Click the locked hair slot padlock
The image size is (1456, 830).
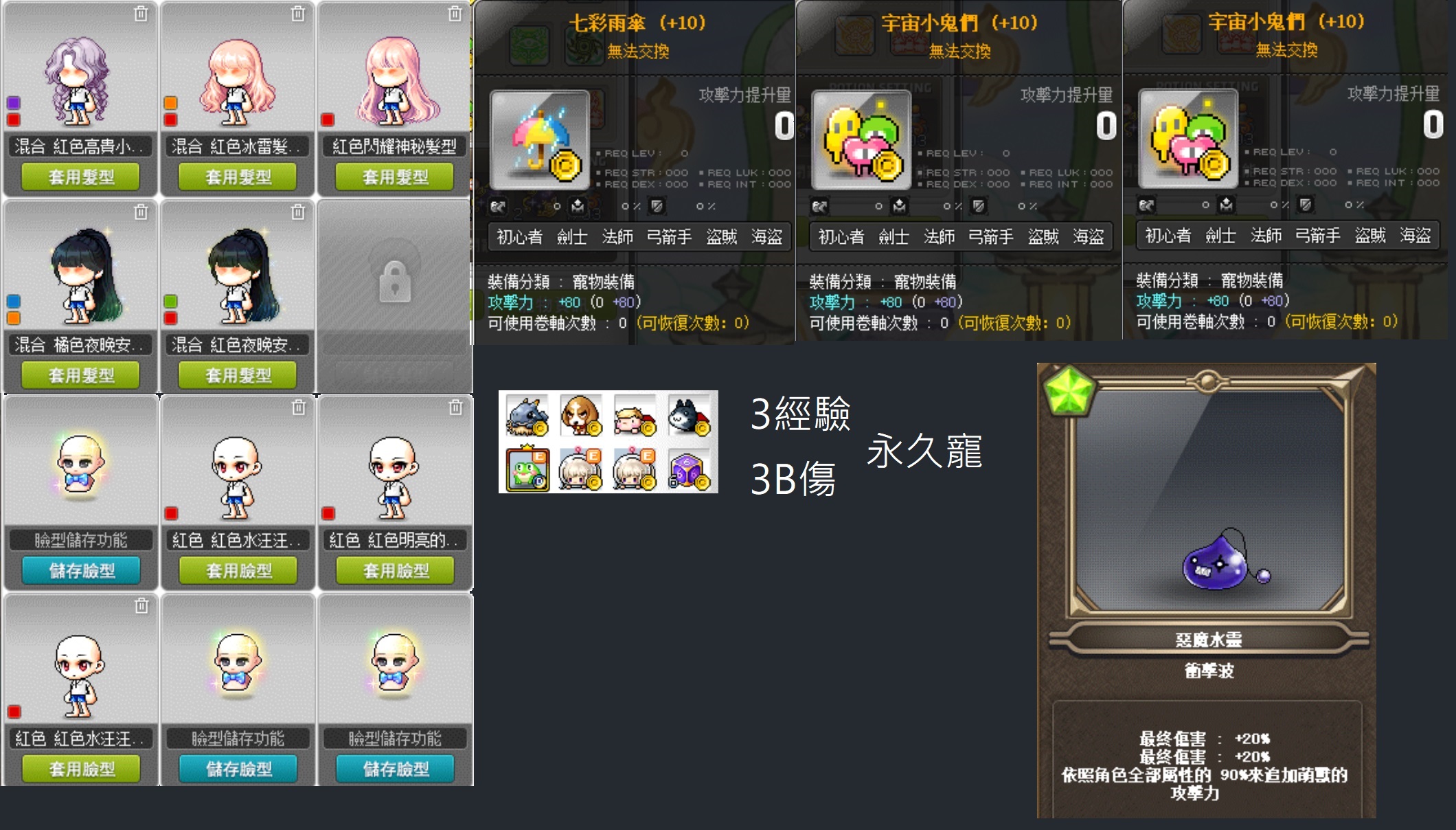(x=395, y=281)
